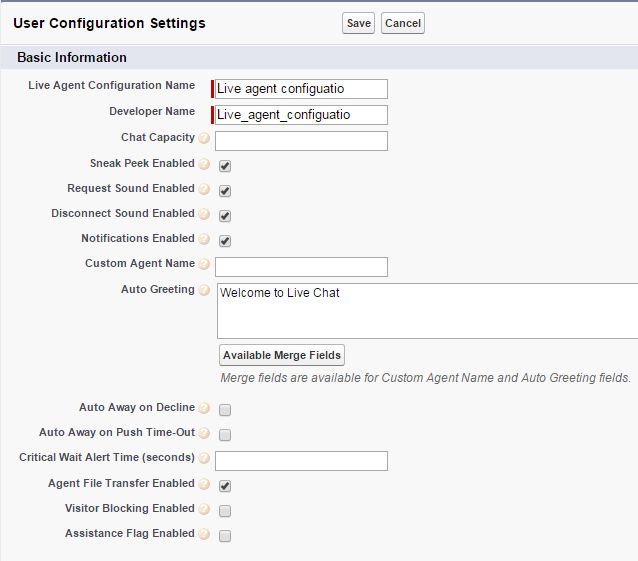Click help icon beside Auto Away on Decline
Viewport: 638px width, 561px height.
click(204, 409)
